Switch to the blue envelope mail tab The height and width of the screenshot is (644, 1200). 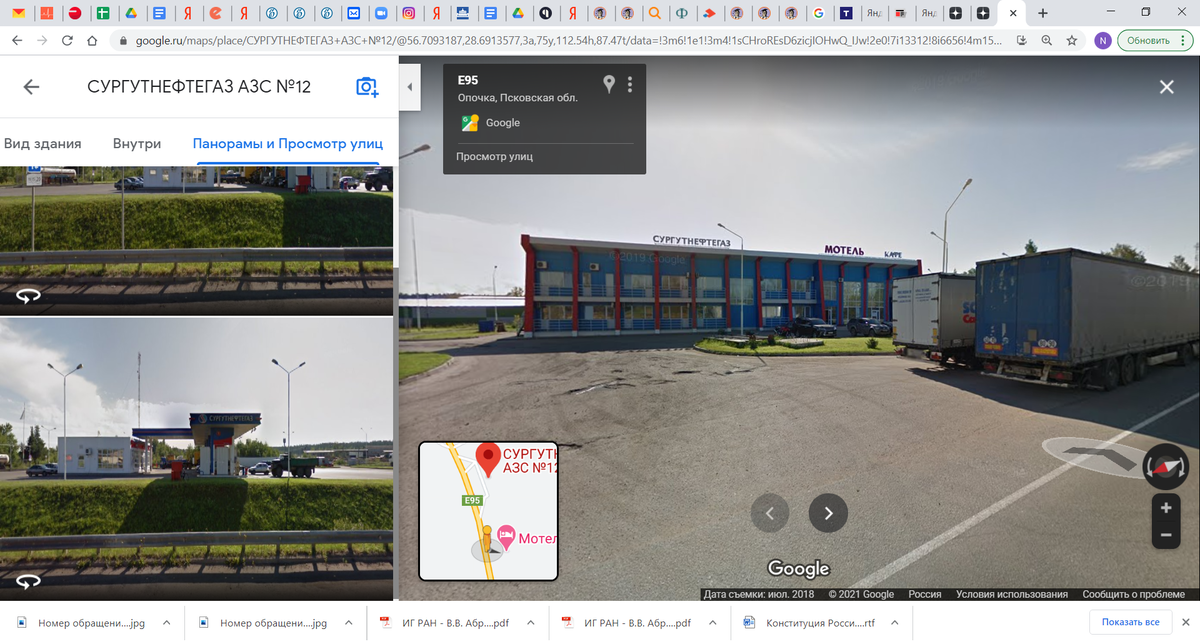click(353, 13)
